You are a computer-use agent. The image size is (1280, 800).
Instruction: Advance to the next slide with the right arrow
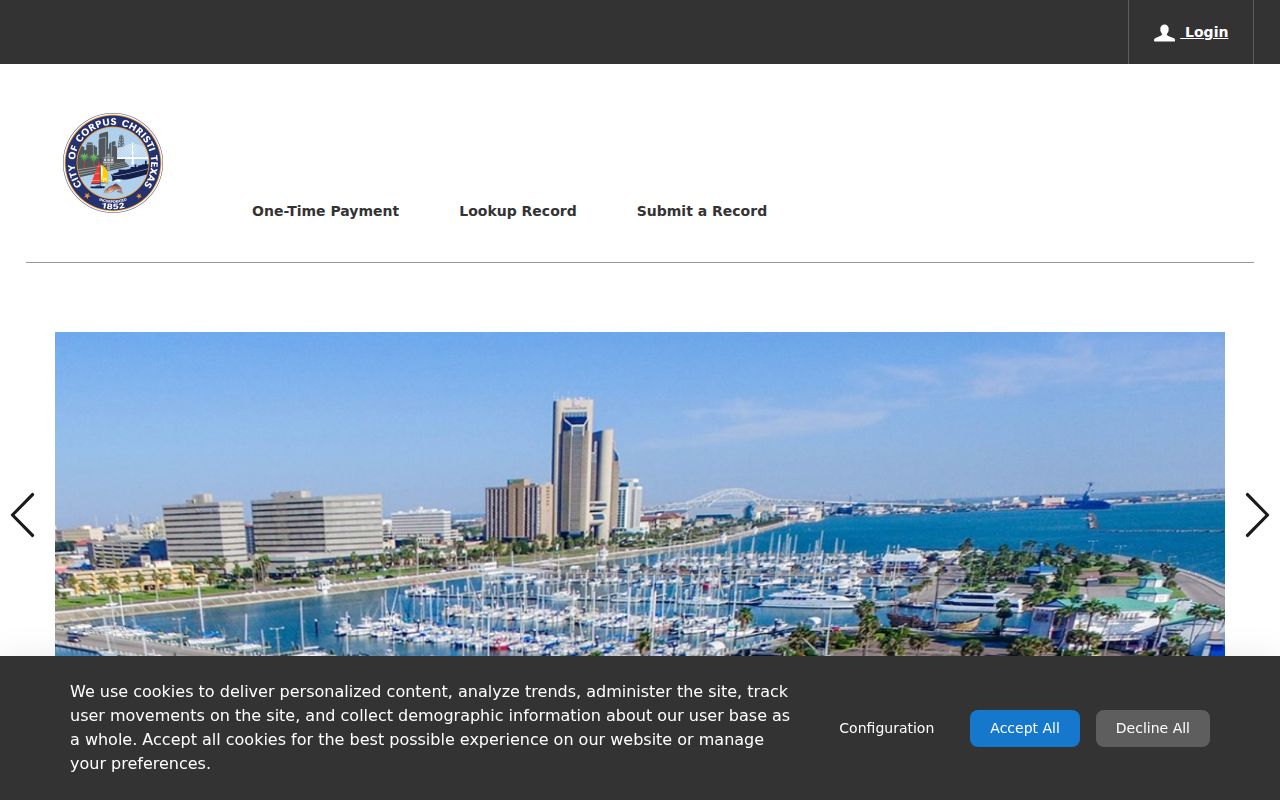pyautogui.click(x=1257, y=515)
